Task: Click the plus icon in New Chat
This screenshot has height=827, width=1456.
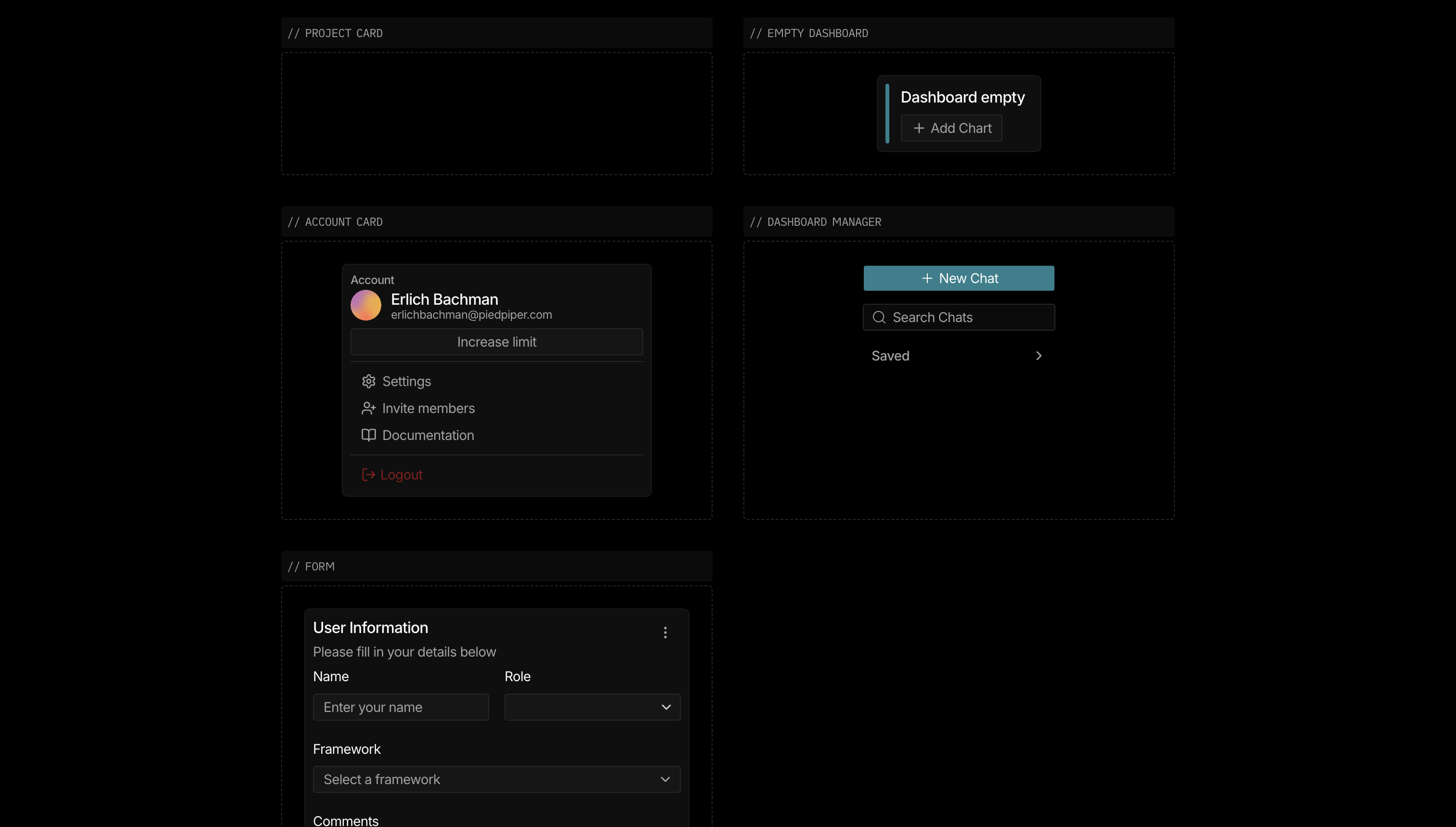Action: (x=927, y=278)
